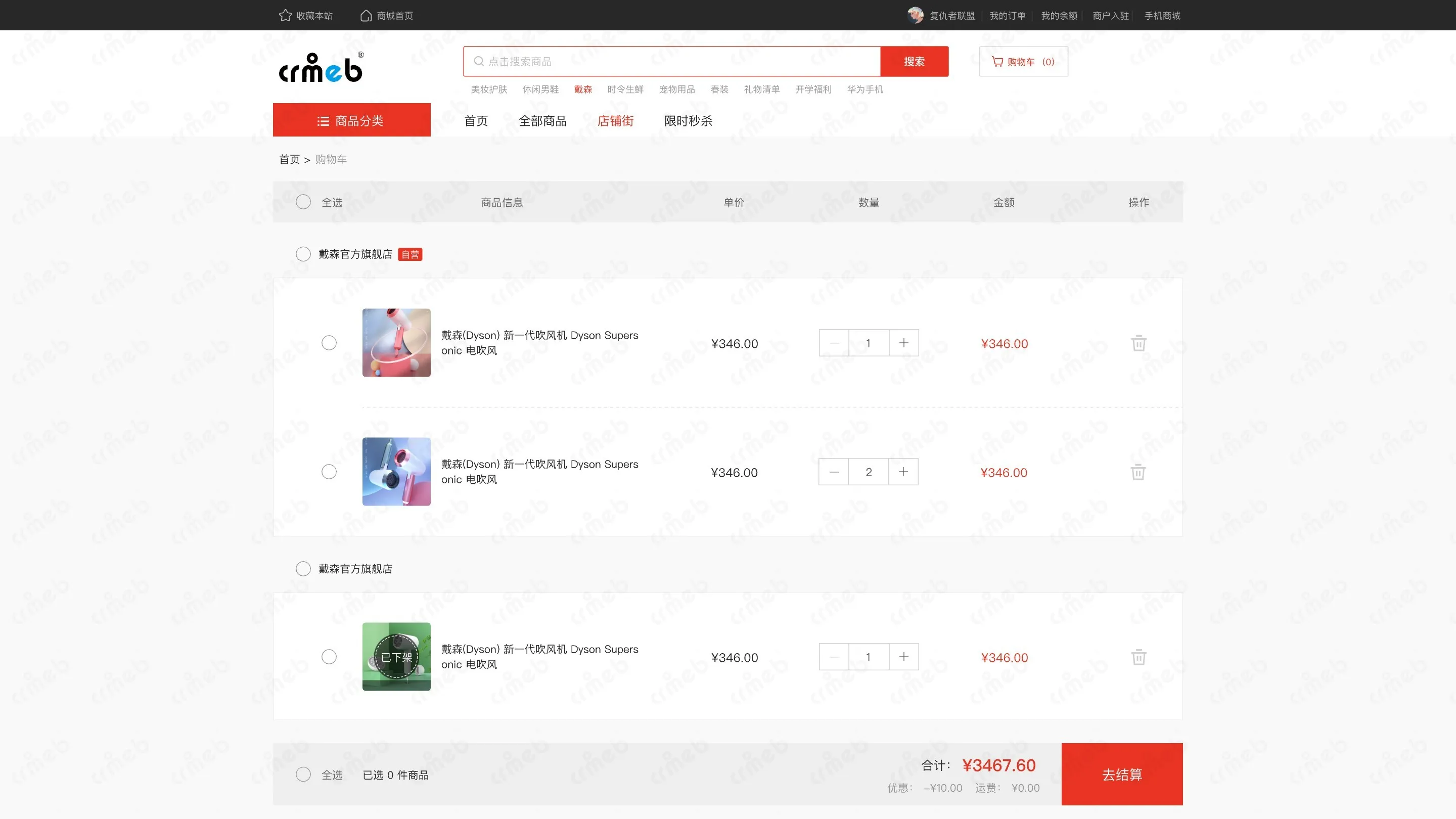Click the house icon beside 商城首页

pyautogui.click(x=366, y=15)
